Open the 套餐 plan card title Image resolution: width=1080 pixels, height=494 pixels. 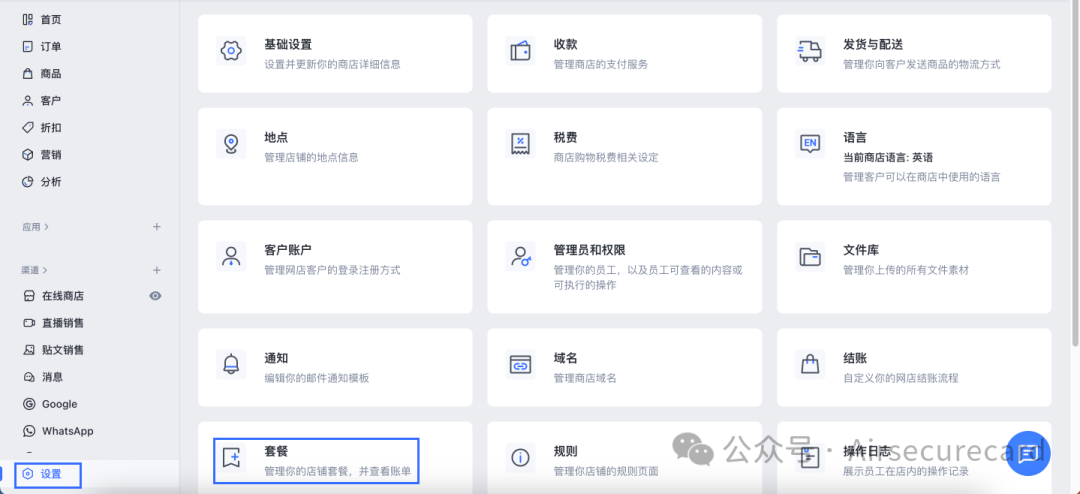pos(276,451)
